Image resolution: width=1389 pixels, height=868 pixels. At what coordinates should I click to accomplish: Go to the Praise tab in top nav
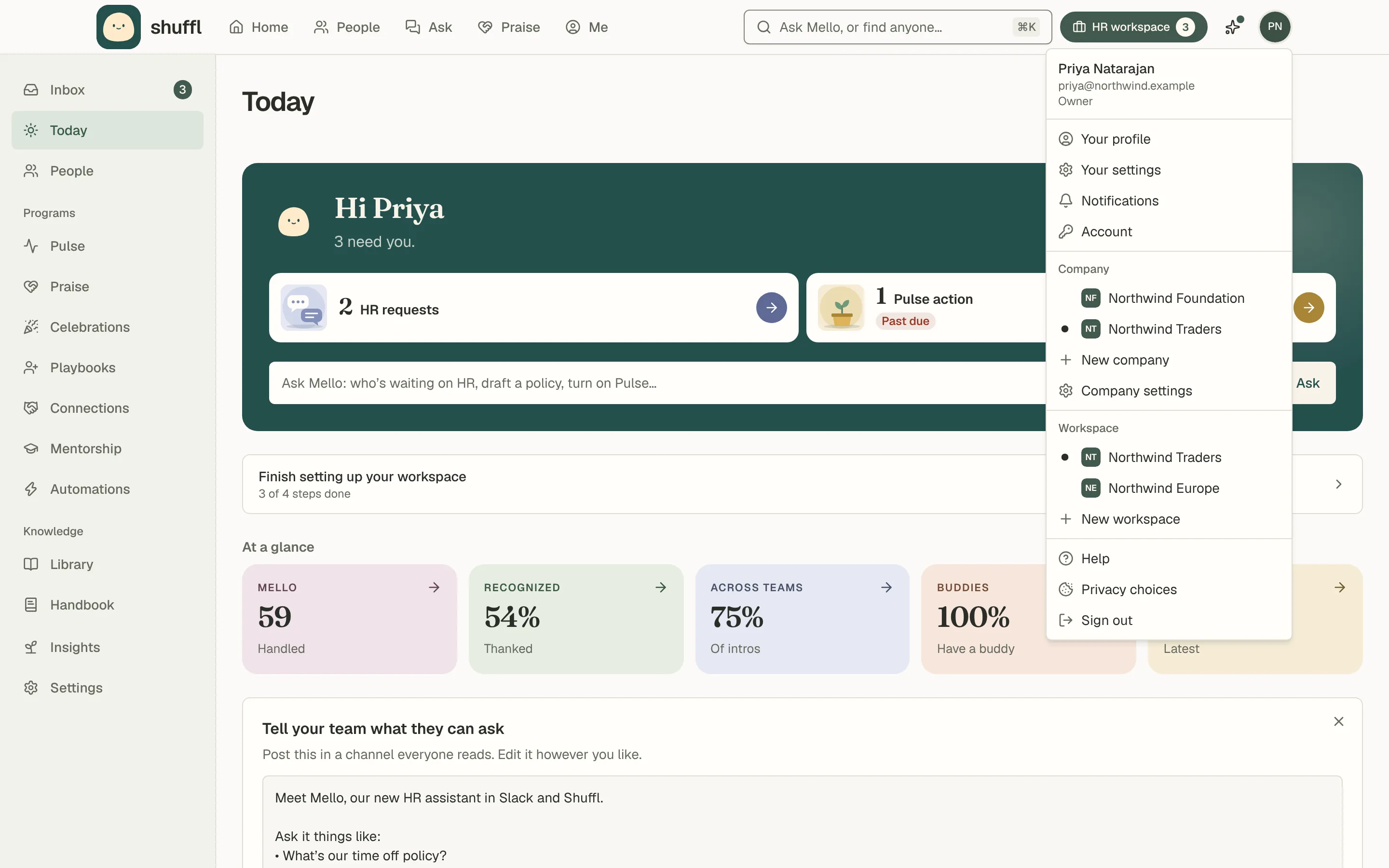coord(508,27)
